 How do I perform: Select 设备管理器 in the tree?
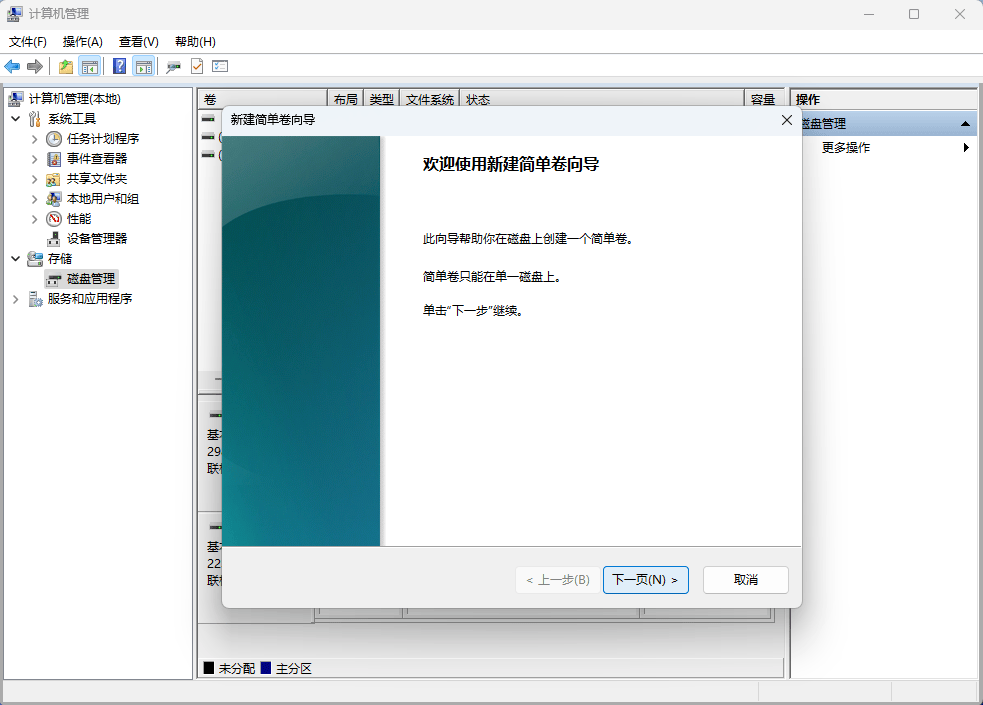(96, 238)
